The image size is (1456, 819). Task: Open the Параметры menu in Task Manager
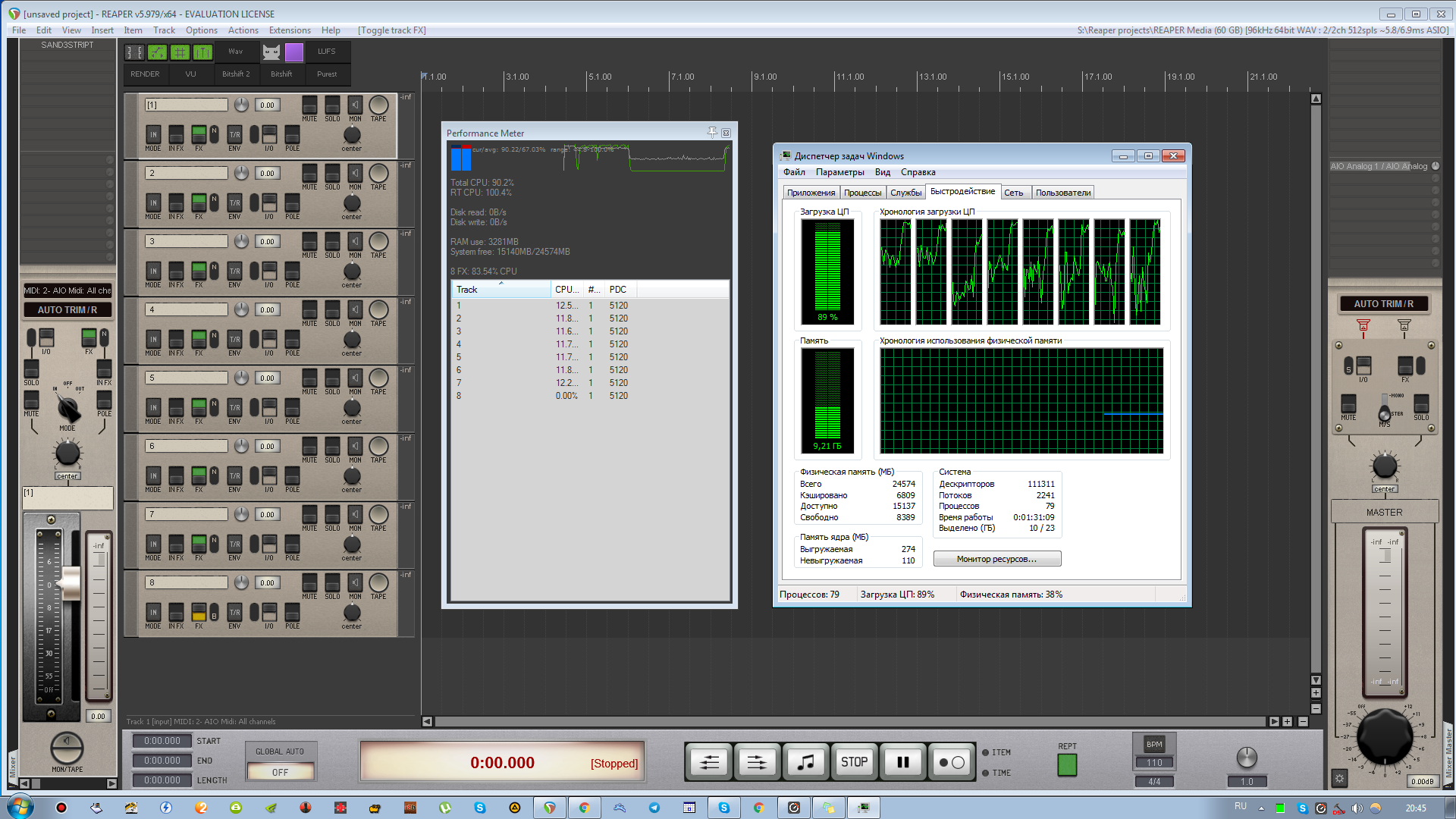[x=839, y=172]
